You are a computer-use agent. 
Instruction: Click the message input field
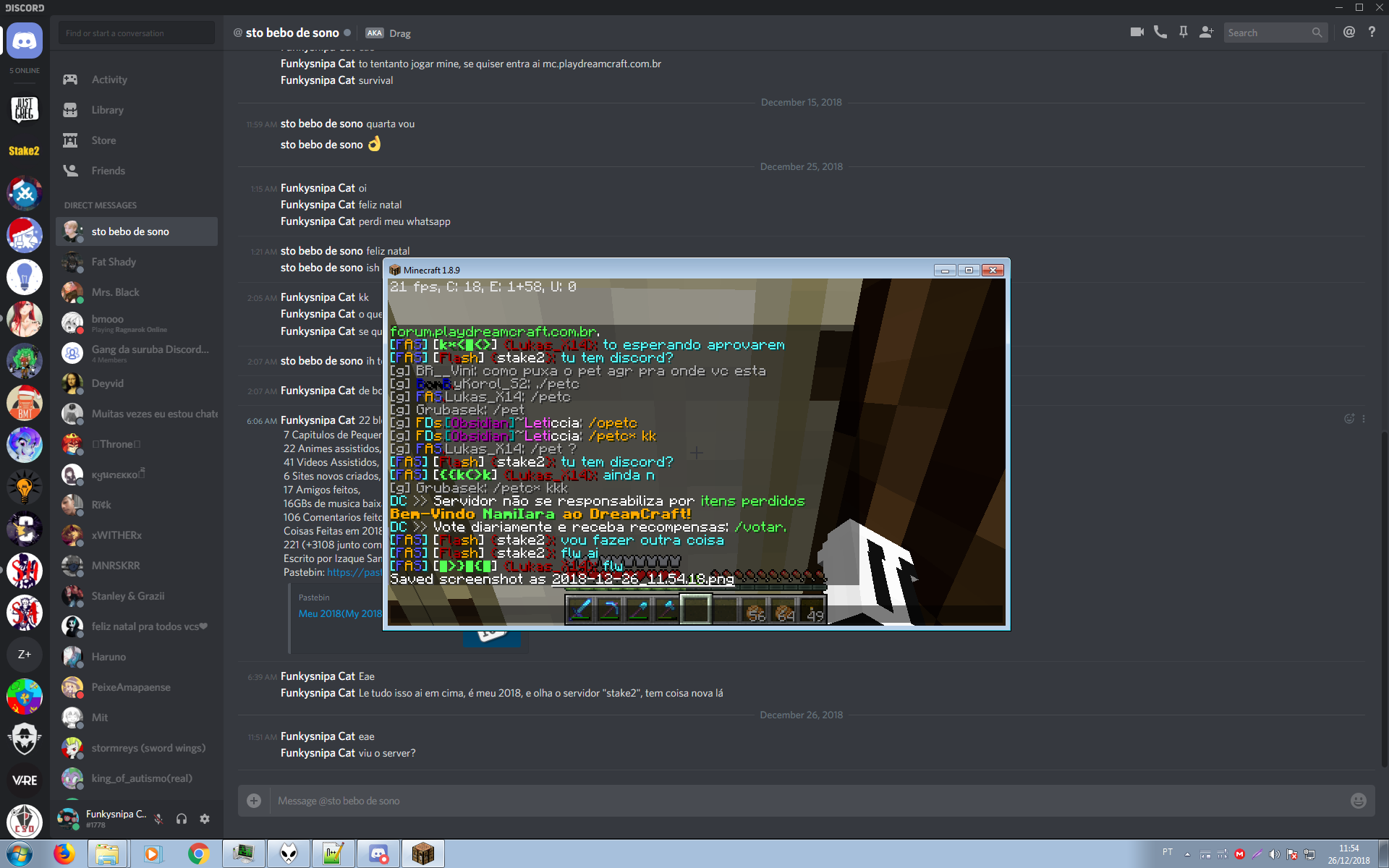click(x=796, y=801)
